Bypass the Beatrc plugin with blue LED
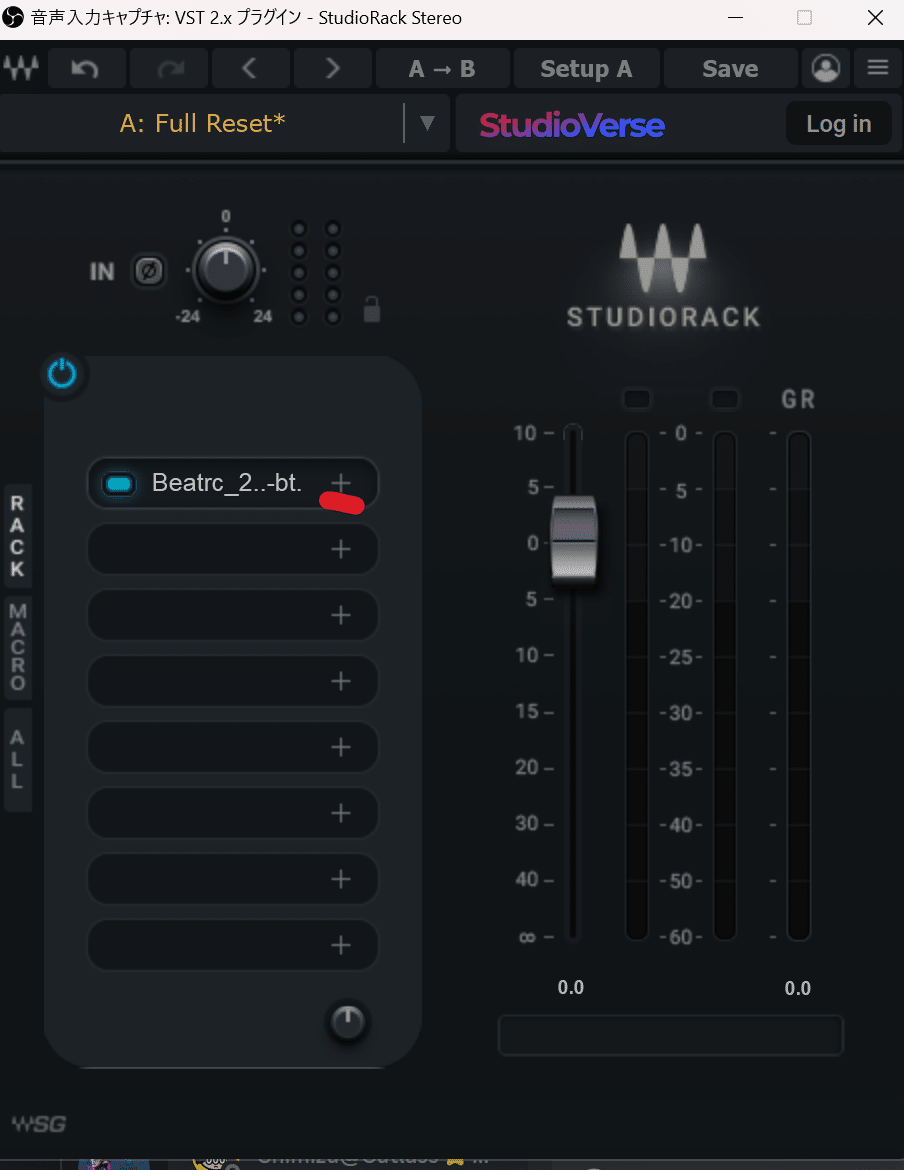The height and width of the screenshot is (1170, 904). tap(119, 484)
